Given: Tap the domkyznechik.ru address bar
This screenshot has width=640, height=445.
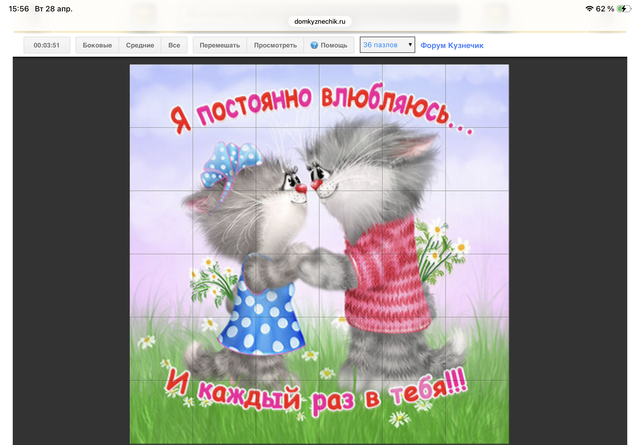Looking at the screenshot, I should (x=320, y=22).
